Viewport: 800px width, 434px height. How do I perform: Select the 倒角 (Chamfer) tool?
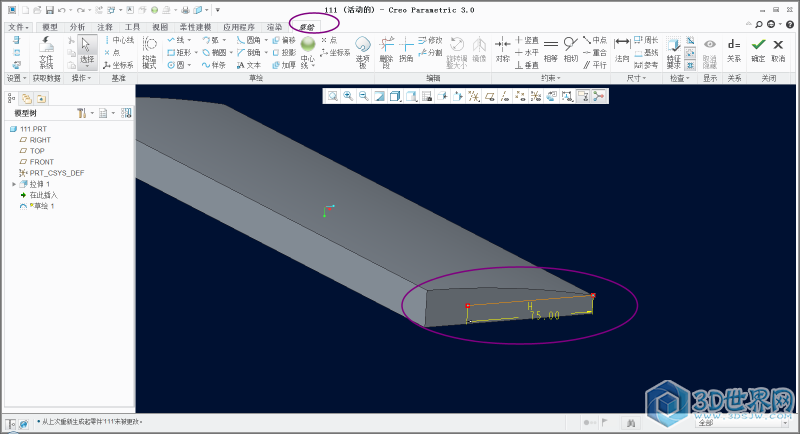coord(248,53)
